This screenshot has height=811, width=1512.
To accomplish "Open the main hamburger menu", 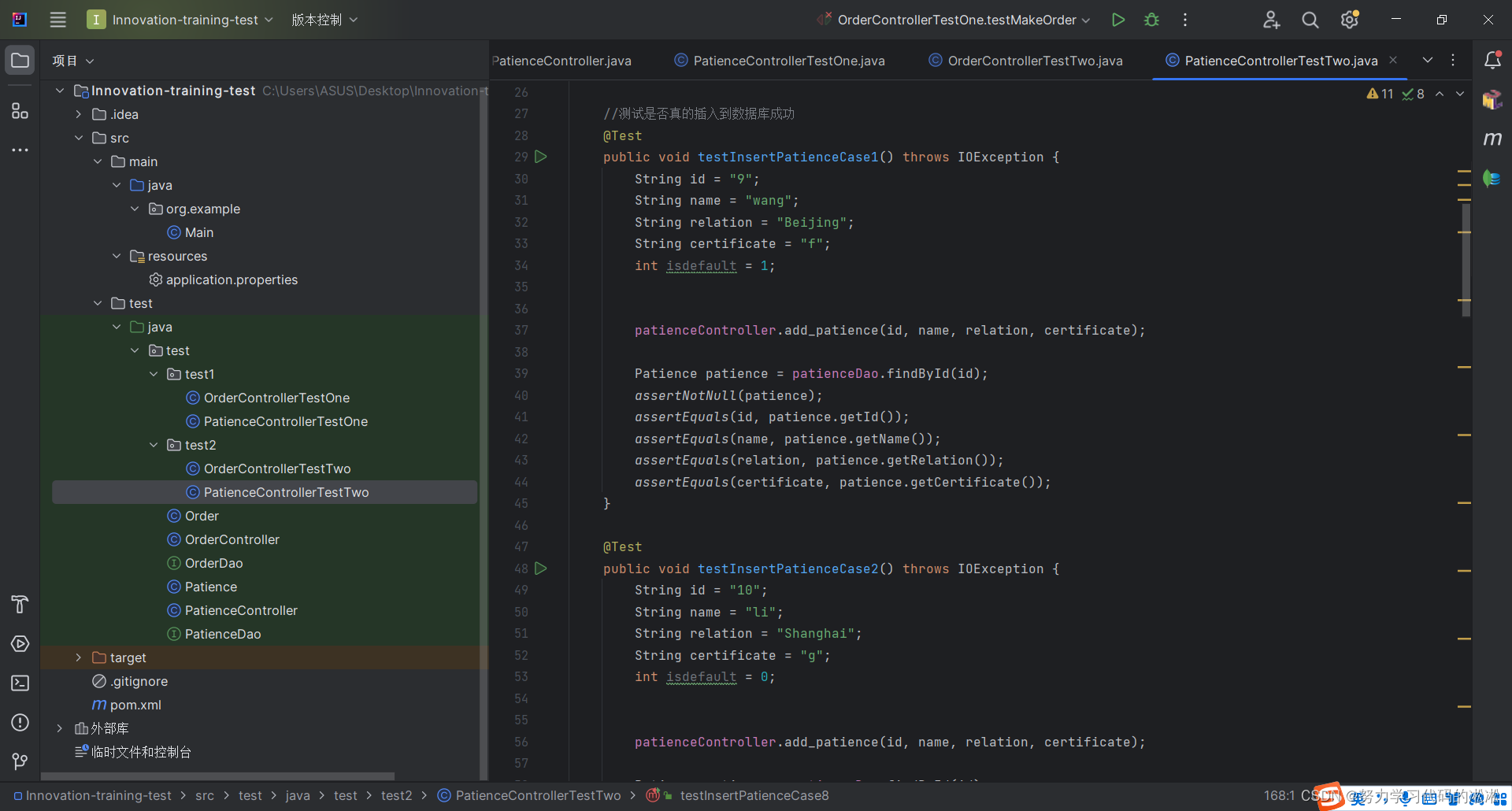I will [58, 20].
